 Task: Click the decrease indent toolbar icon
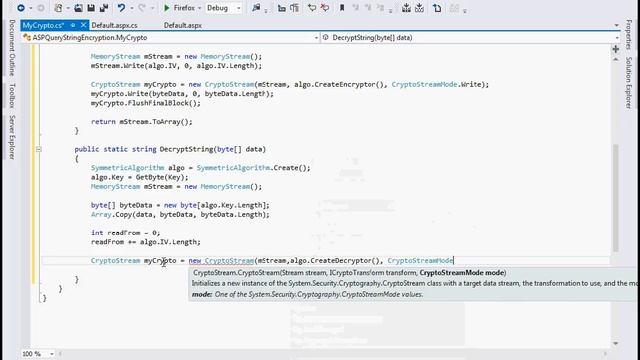[x=282, y=8]
